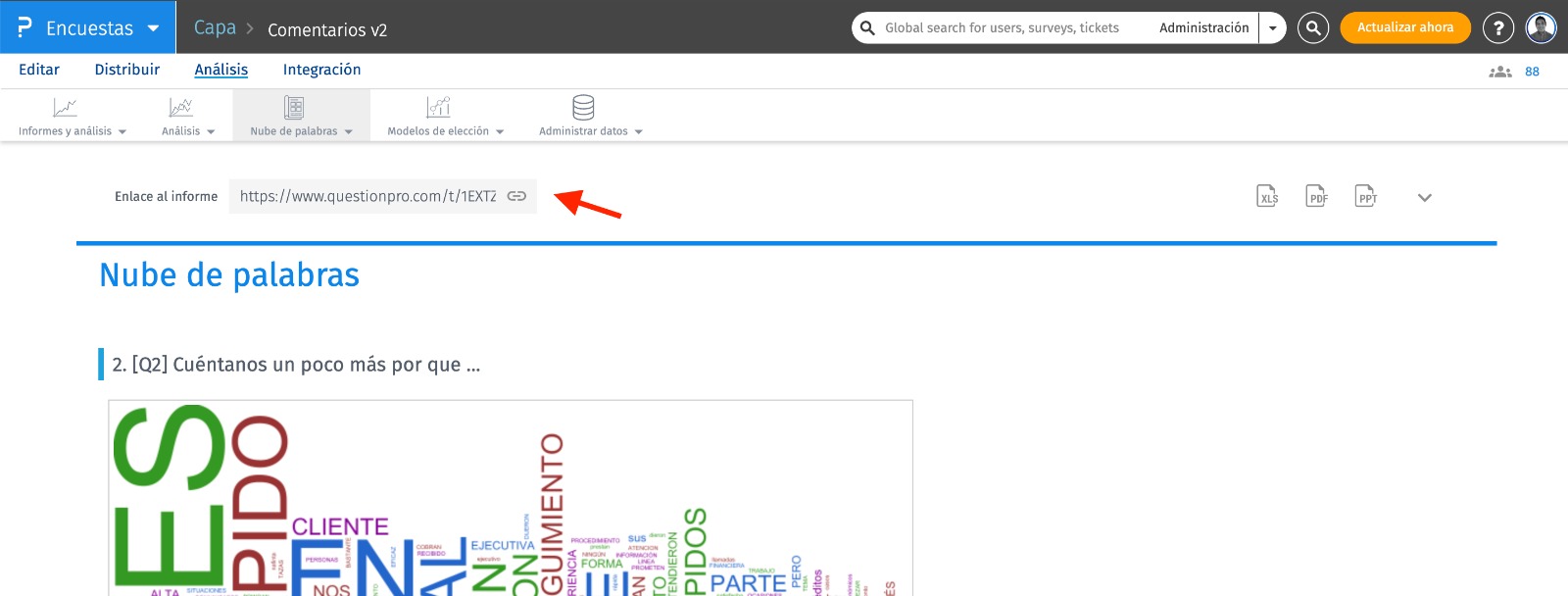Copy the report link using the chain icon
Screen dimensions: 1568x596
click(516, 196)
